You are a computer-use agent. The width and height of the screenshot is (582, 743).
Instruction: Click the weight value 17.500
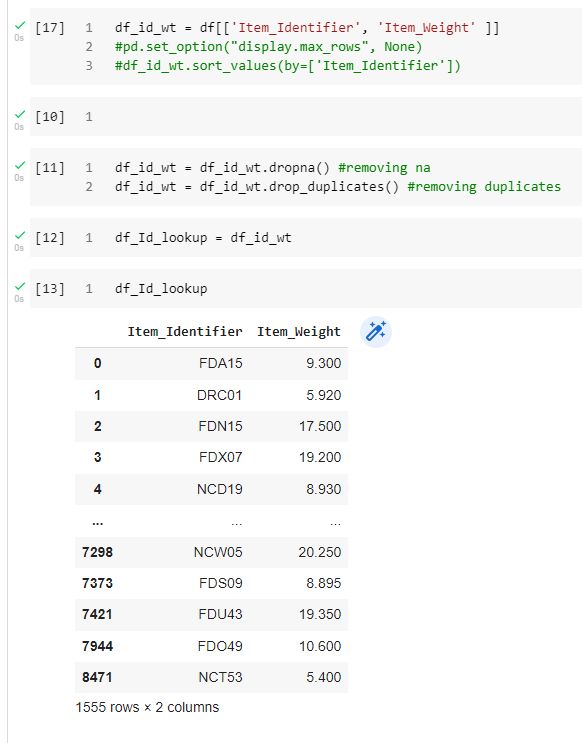[x=320, y=426]
